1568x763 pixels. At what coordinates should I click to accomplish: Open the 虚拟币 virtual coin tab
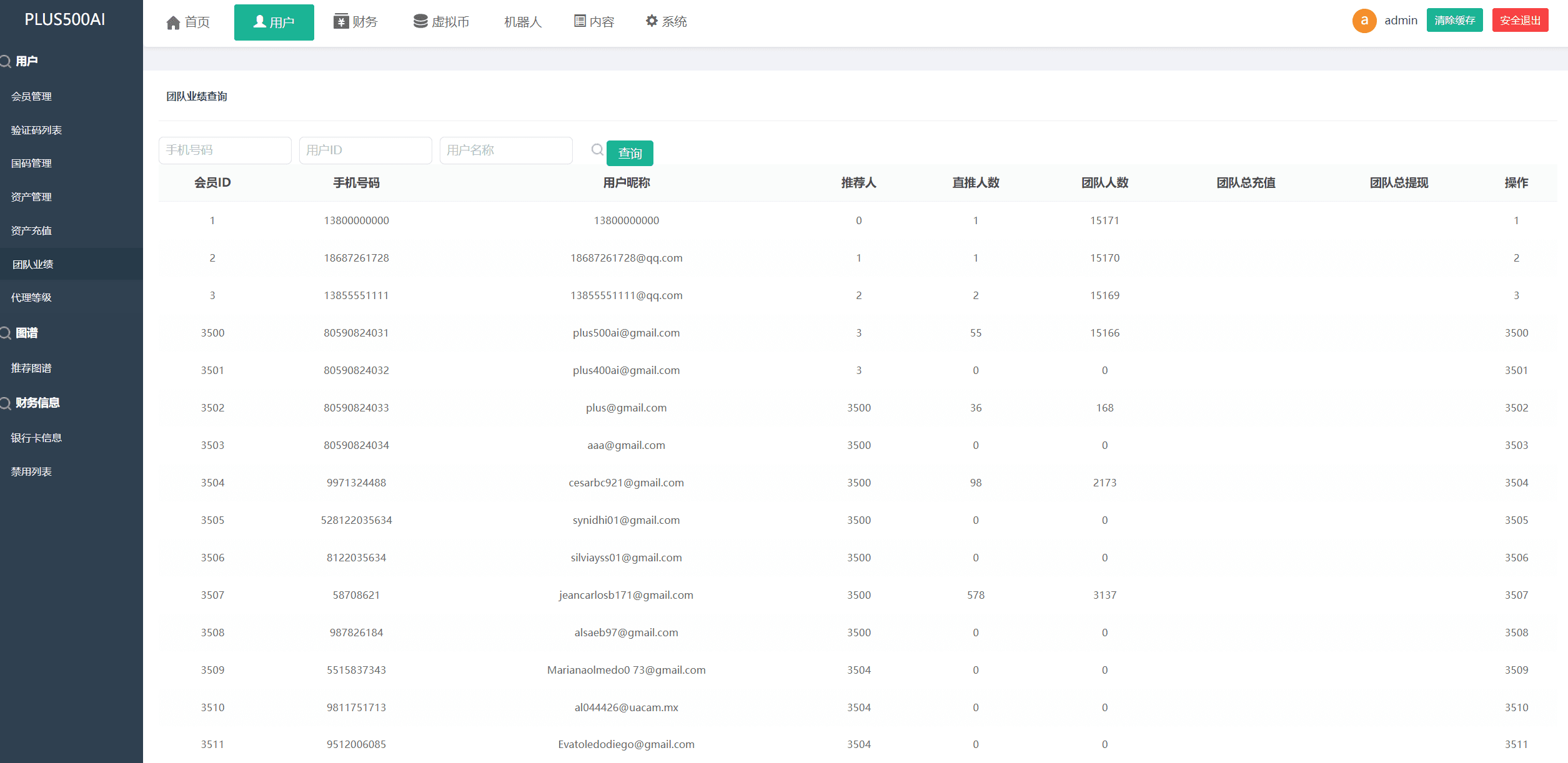click(x=441, y=22)
